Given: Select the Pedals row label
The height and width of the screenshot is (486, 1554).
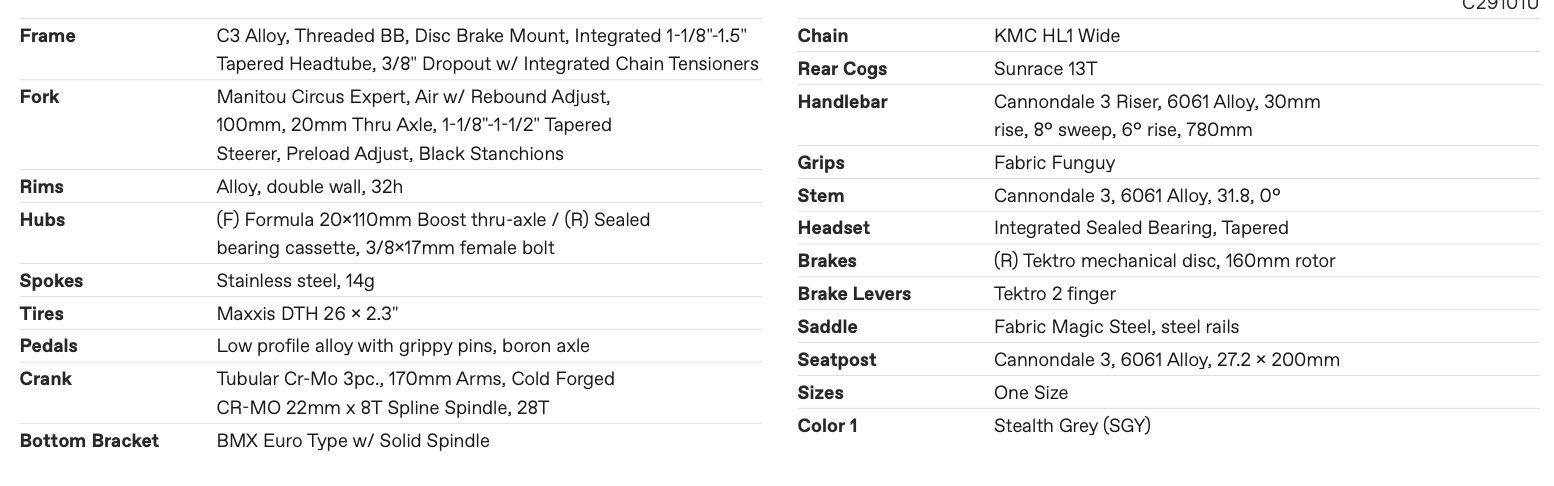Looking at the screenshot, I should (x=48, y=346).
